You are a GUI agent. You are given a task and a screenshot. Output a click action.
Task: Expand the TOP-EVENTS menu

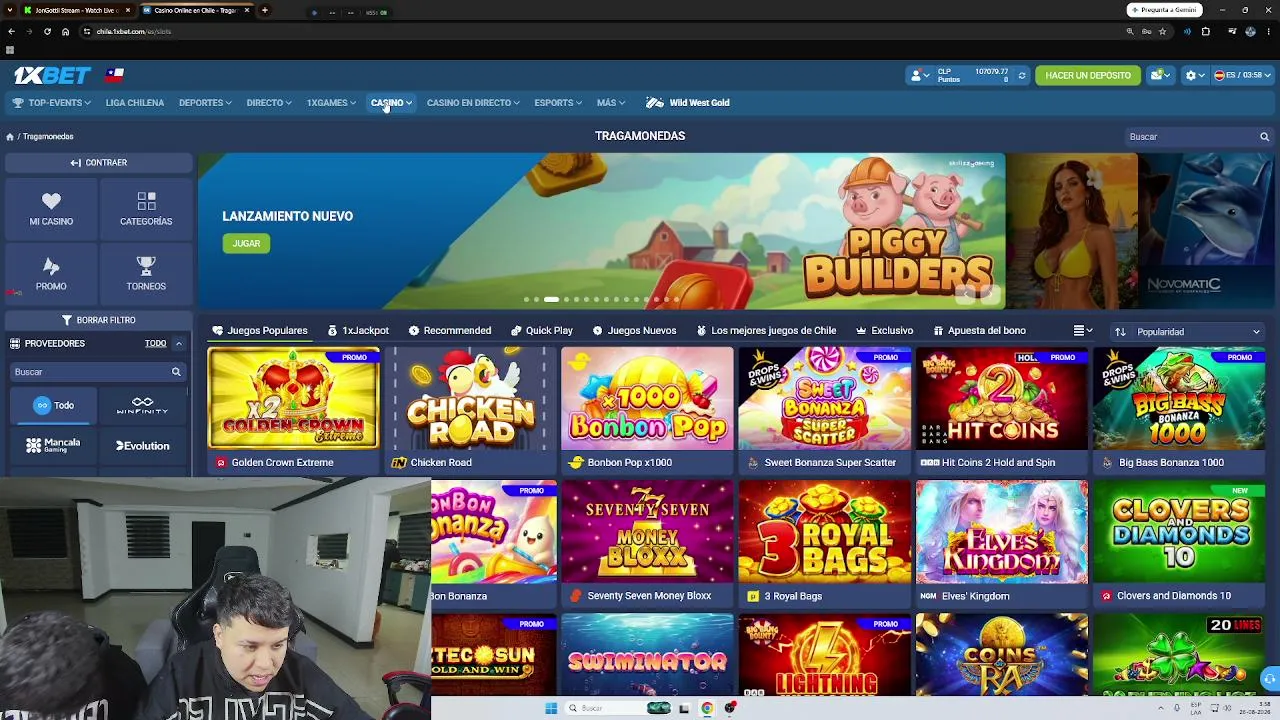pyautogui.click(x=51, y=103)
